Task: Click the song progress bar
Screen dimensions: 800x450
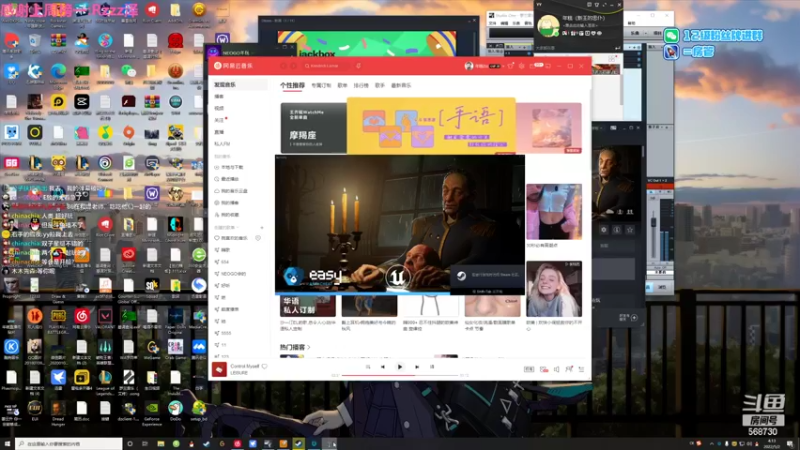Action: pos(399,376)
